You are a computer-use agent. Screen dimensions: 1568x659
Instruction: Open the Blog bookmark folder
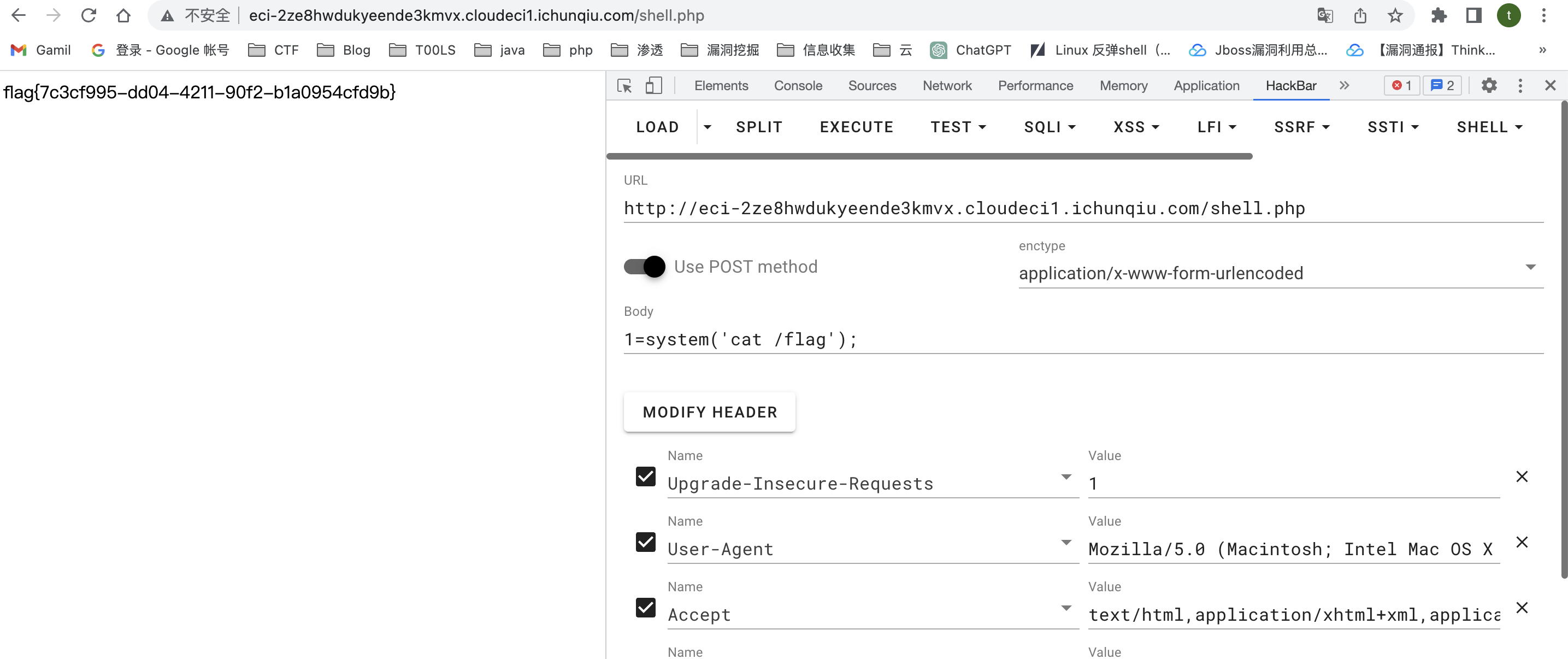pyautogui.click(x=344, y=50)
